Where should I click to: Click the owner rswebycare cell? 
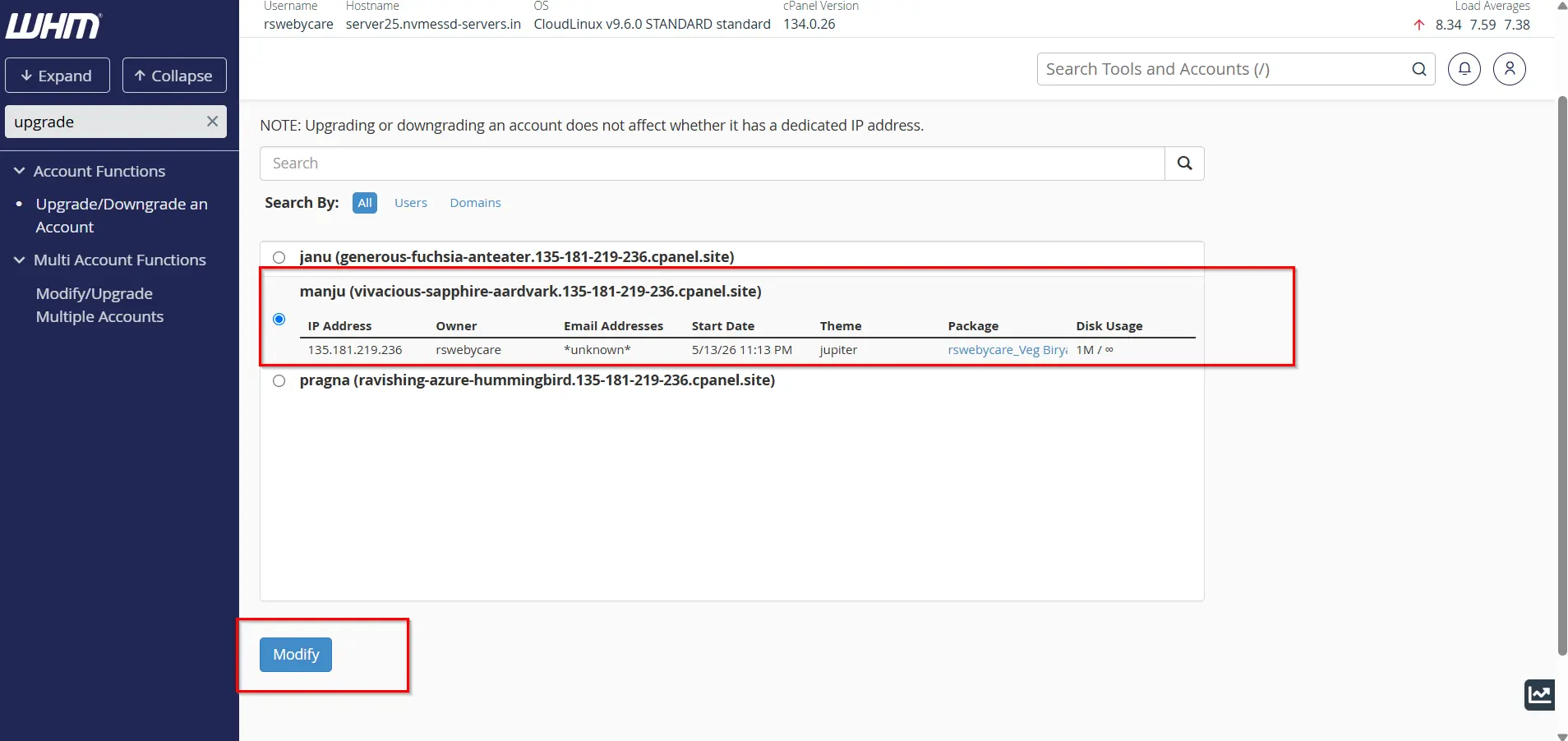point(468,350)
